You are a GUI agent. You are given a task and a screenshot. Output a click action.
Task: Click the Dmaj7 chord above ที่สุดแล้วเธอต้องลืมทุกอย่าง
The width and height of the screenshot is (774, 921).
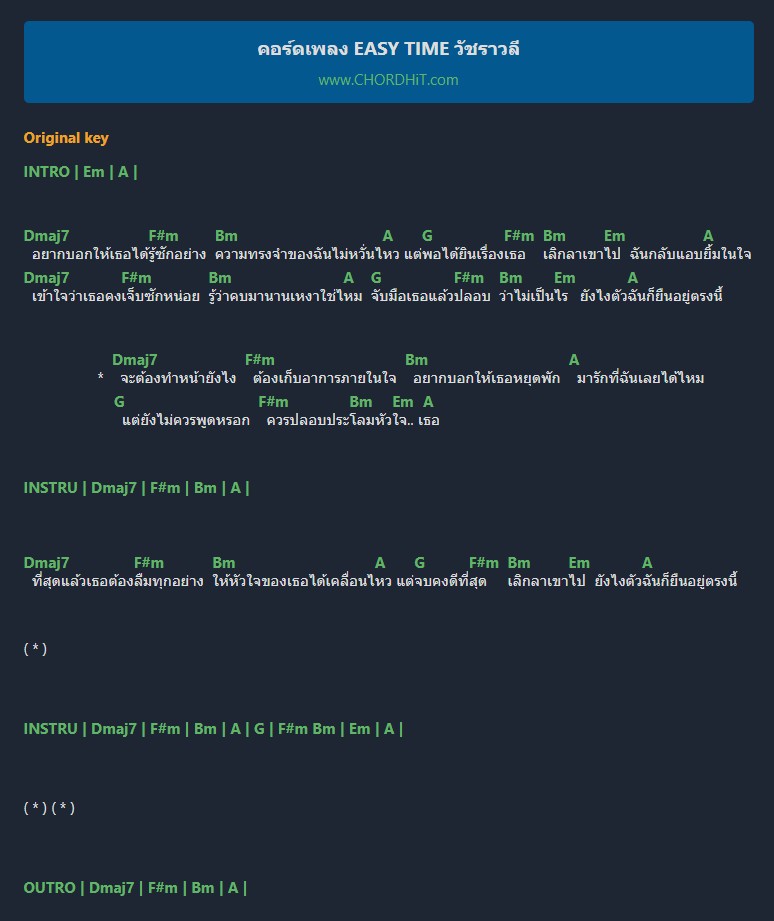[x=46, y=563]
